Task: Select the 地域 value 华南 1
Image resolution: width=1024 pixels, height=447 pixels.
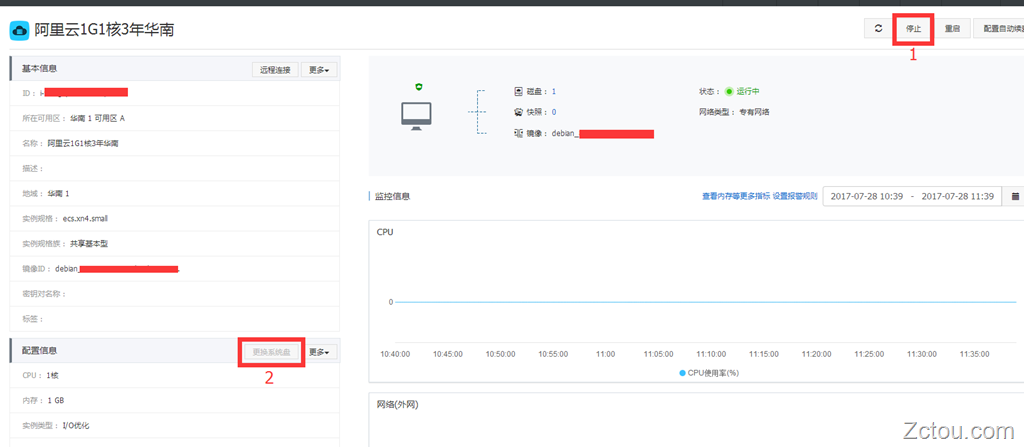Action: 58,193
